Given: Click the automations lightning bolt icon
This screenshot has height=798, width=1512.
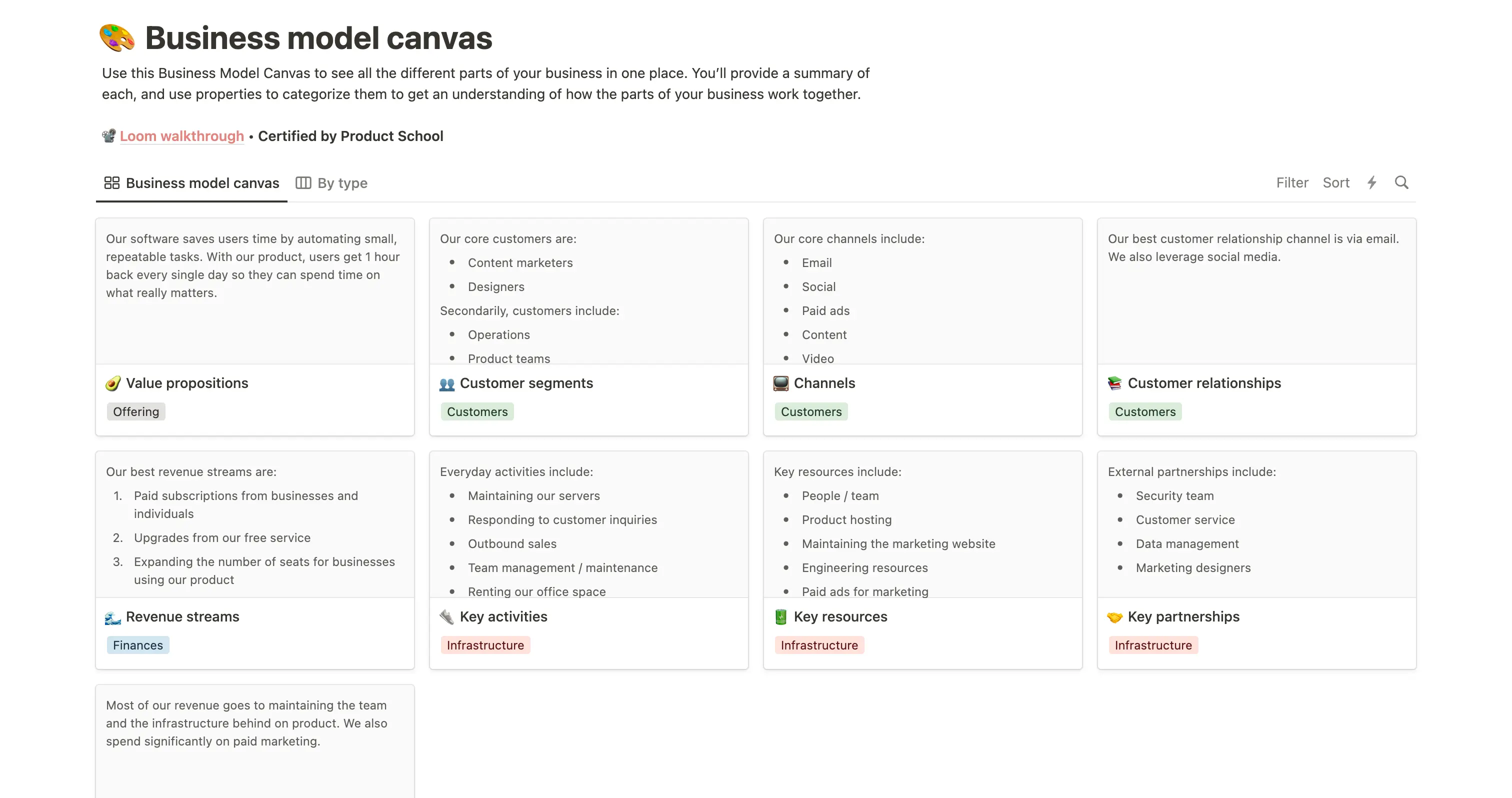Looking at the screenshot, I should click(1371, 182).
